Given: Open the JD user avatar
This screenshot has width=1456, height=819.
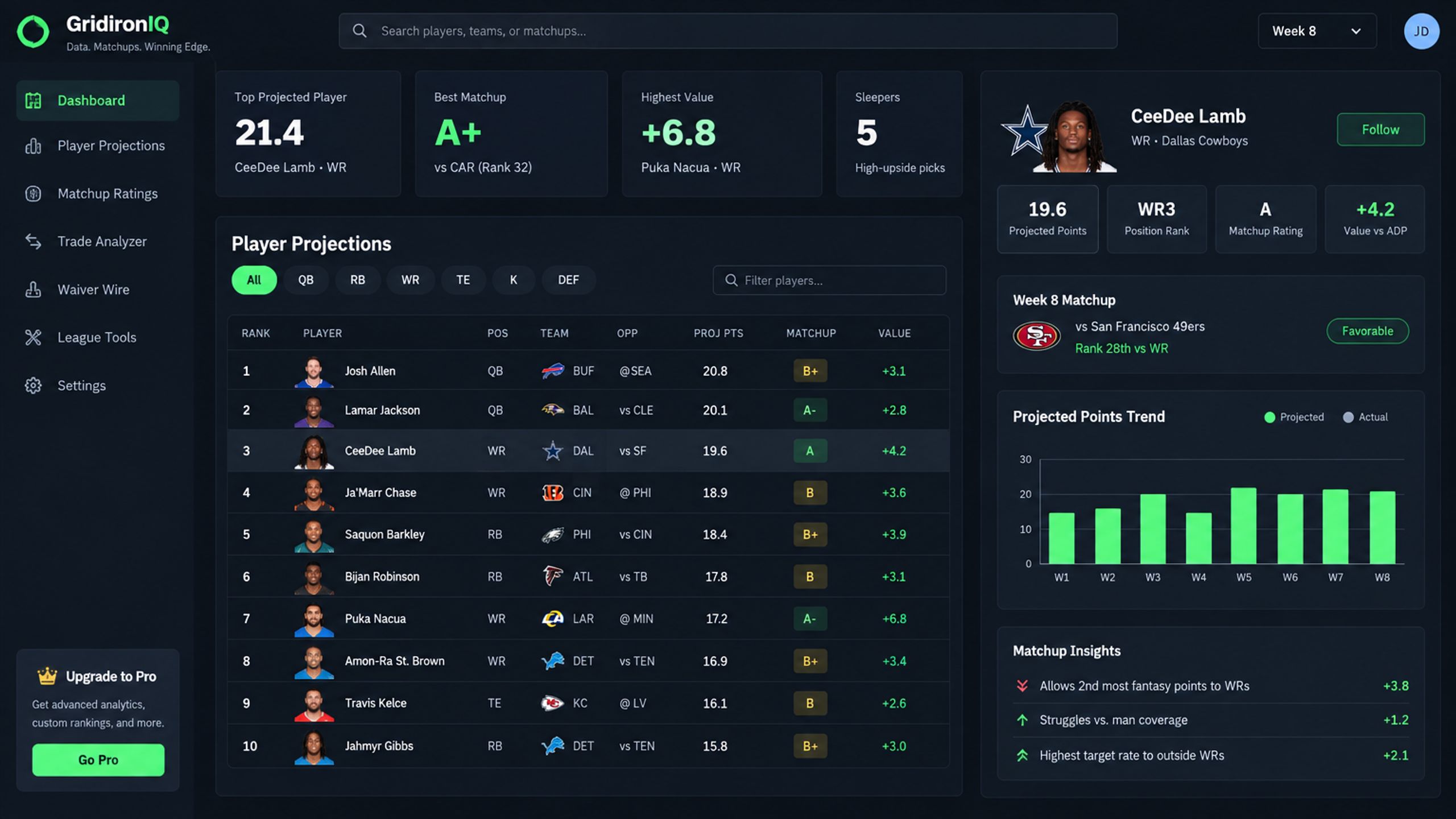Looking at the screenshot, I should click(x=1421, y=31).
